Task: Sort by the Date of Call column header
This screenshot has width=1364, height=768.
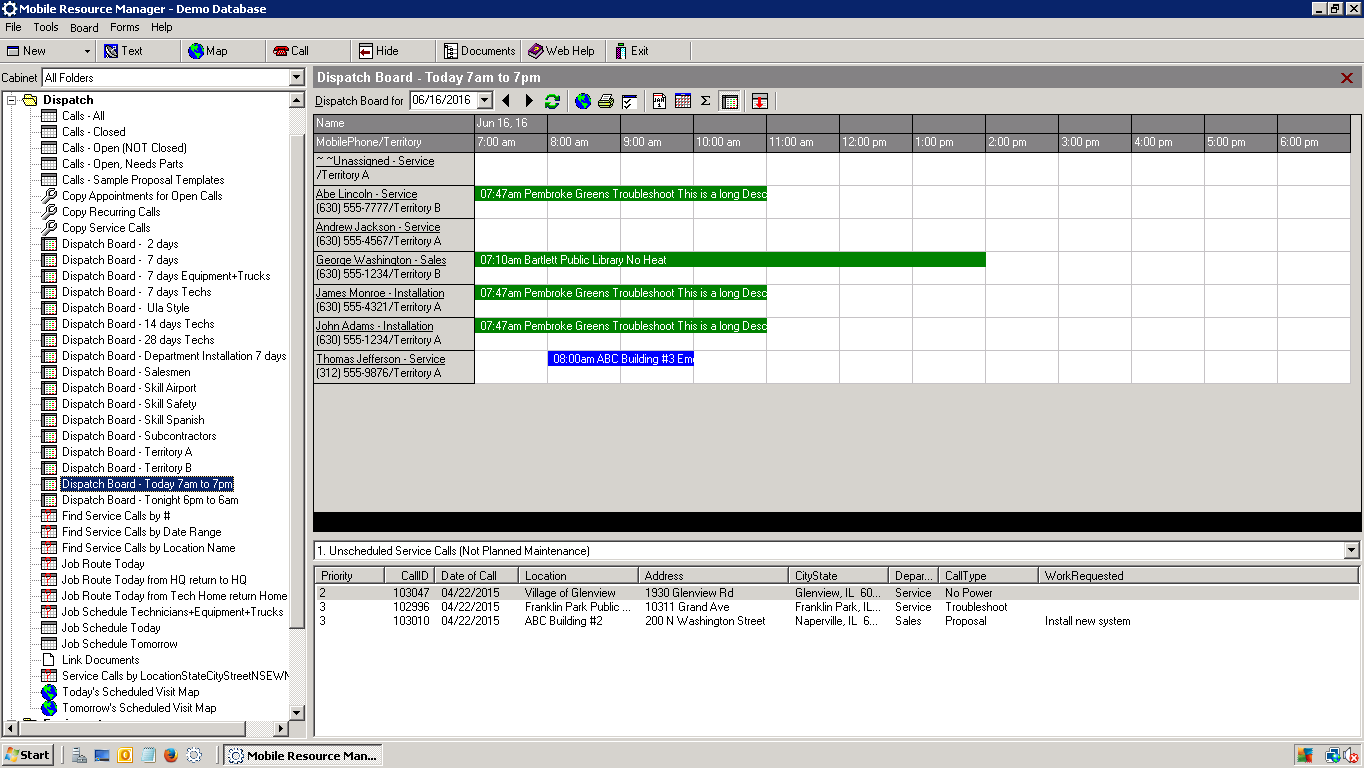Action: coord(478,576)
